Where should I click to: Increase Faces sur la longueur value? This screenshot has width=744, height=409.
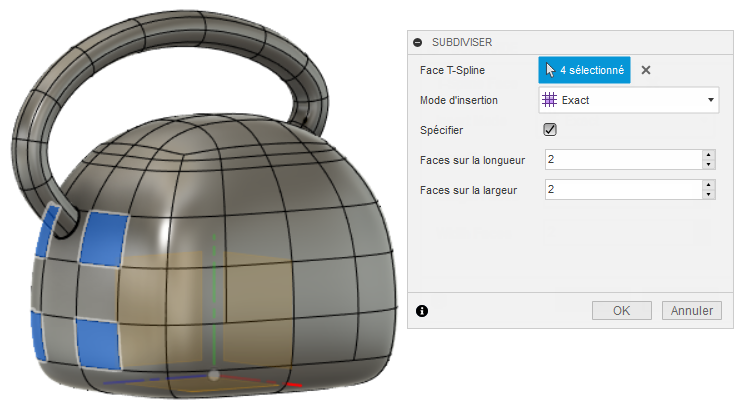[x=708, y=155]
